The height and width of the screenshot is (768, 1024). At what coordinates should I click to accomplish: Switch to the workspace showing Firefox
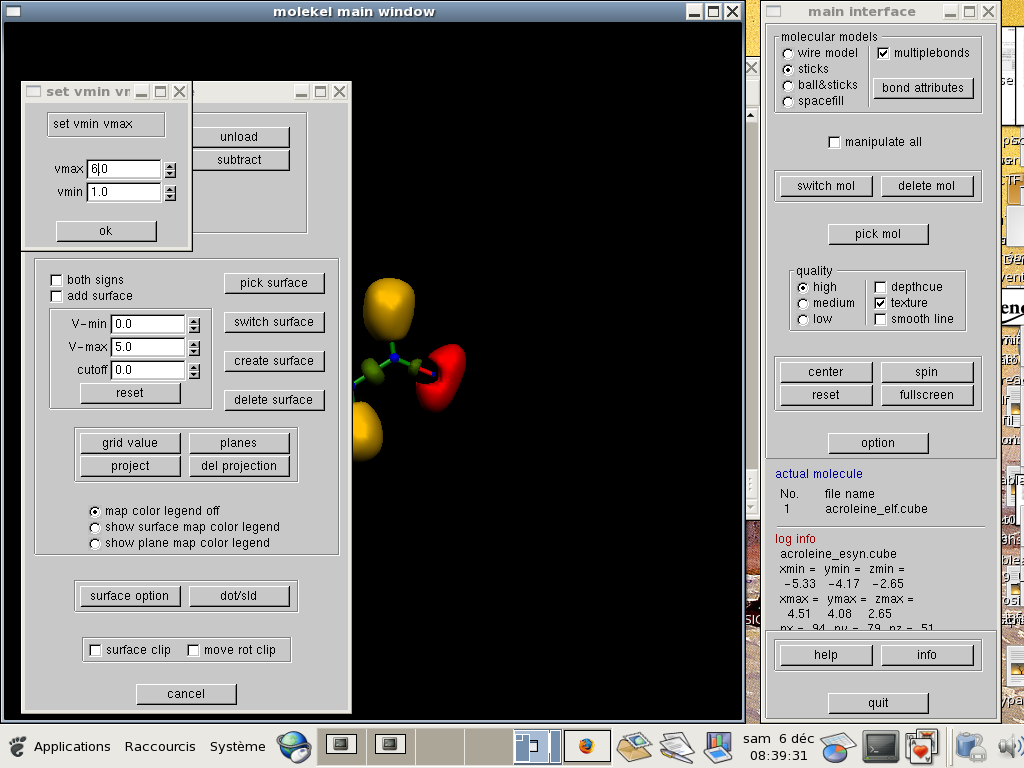pos(586,746)
